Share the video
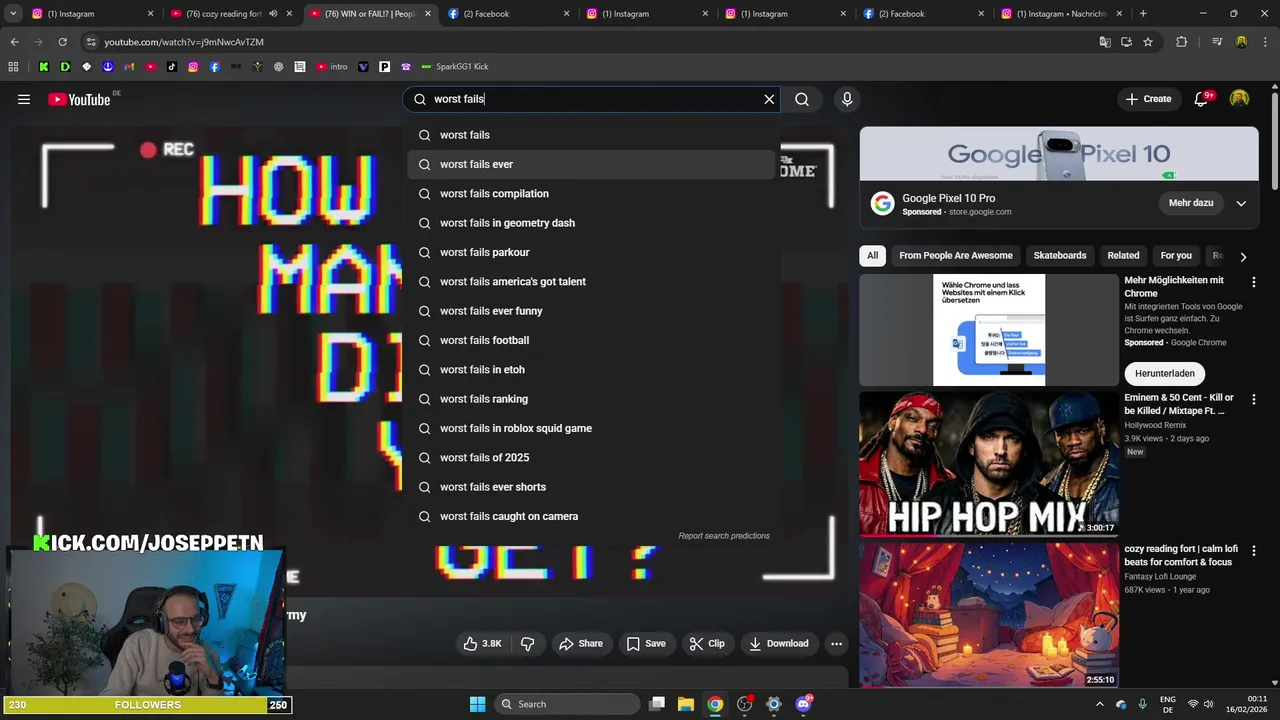This screenshot has width=1280, height=720. click(x=581, y=644)
